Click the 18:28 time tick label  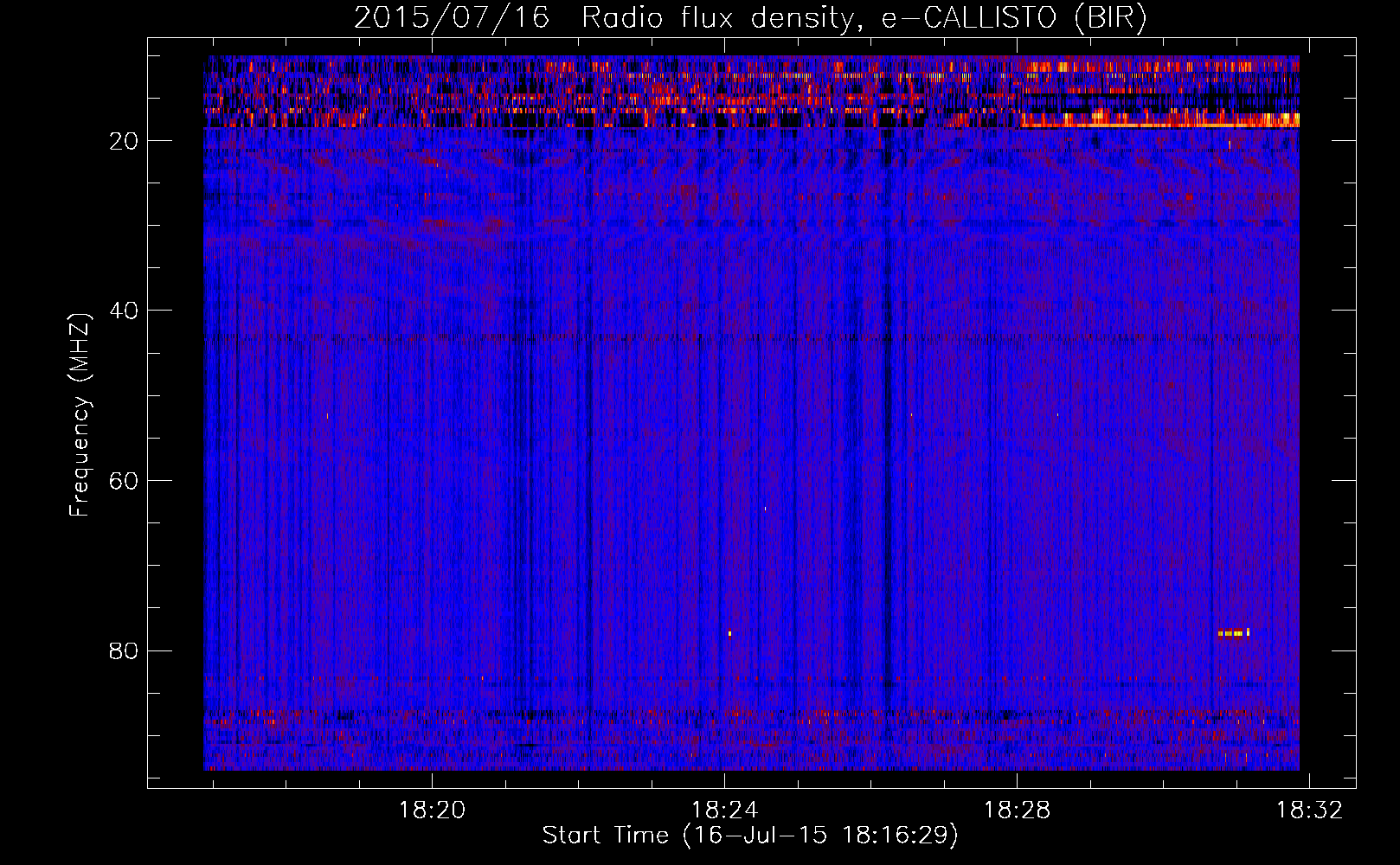click(x=1018, y=811)
